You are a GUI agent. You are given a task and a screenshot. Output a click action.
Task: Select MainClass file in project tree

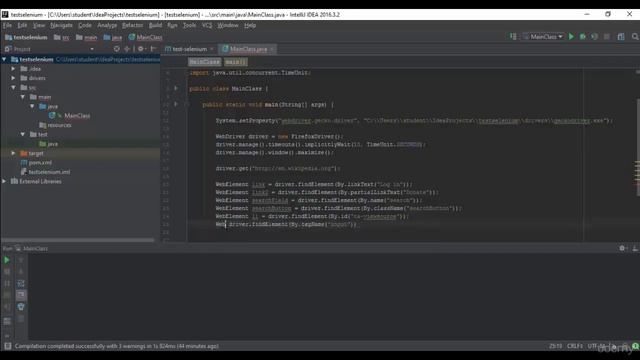tap(77, 116)
